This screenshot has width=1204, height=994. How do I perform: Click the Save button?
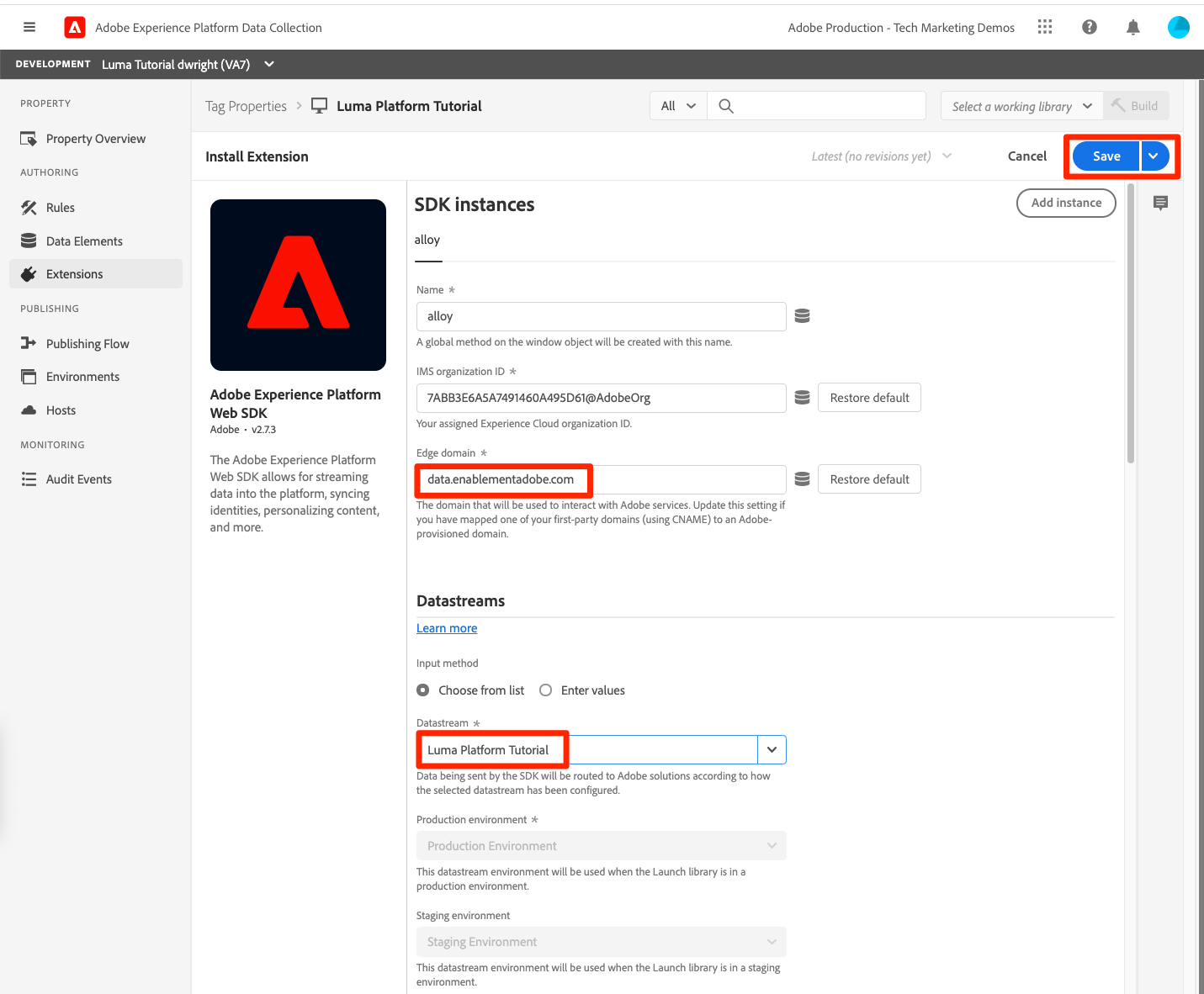point(1106,156)
